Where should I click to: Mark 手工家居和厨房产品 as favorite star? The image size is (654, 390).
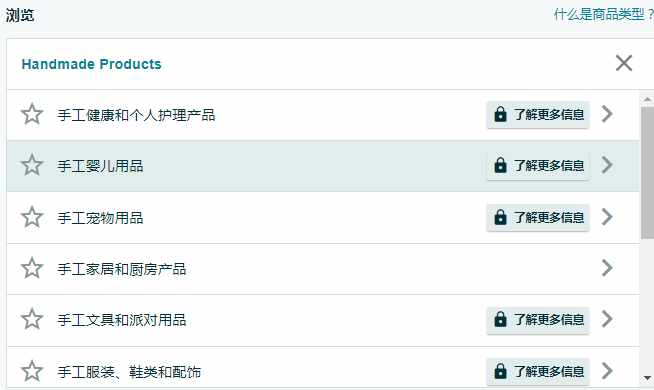pos(32,268)
